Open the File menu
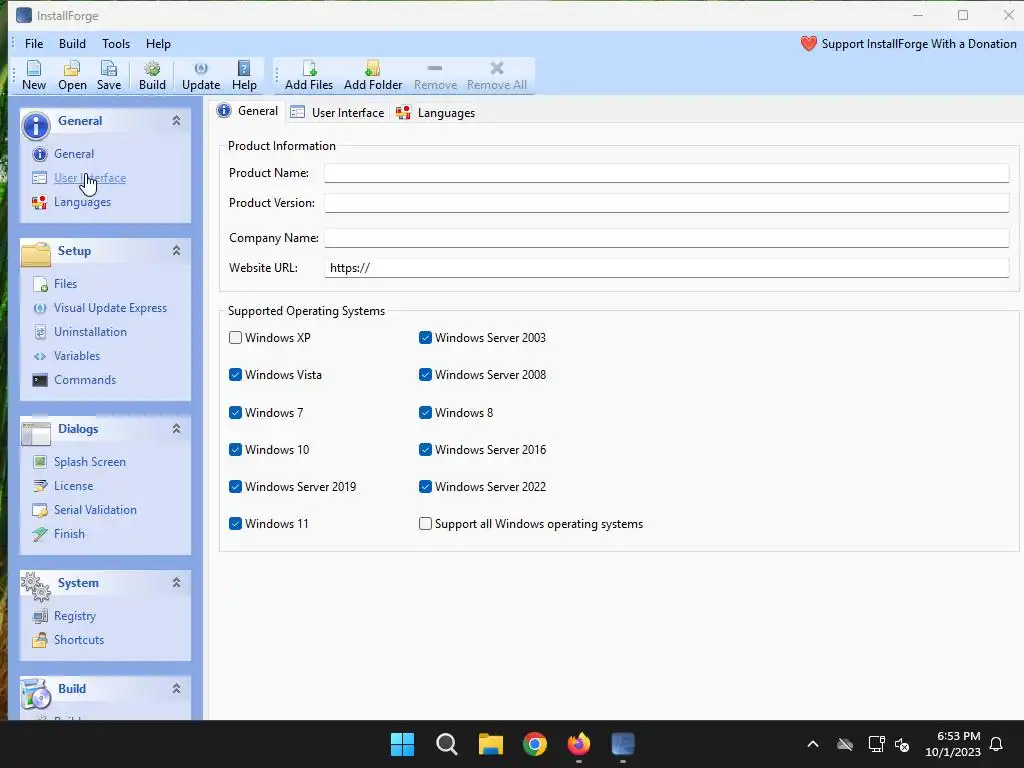The width and height of the screenshot is (1024, 768). pos(34,44)
